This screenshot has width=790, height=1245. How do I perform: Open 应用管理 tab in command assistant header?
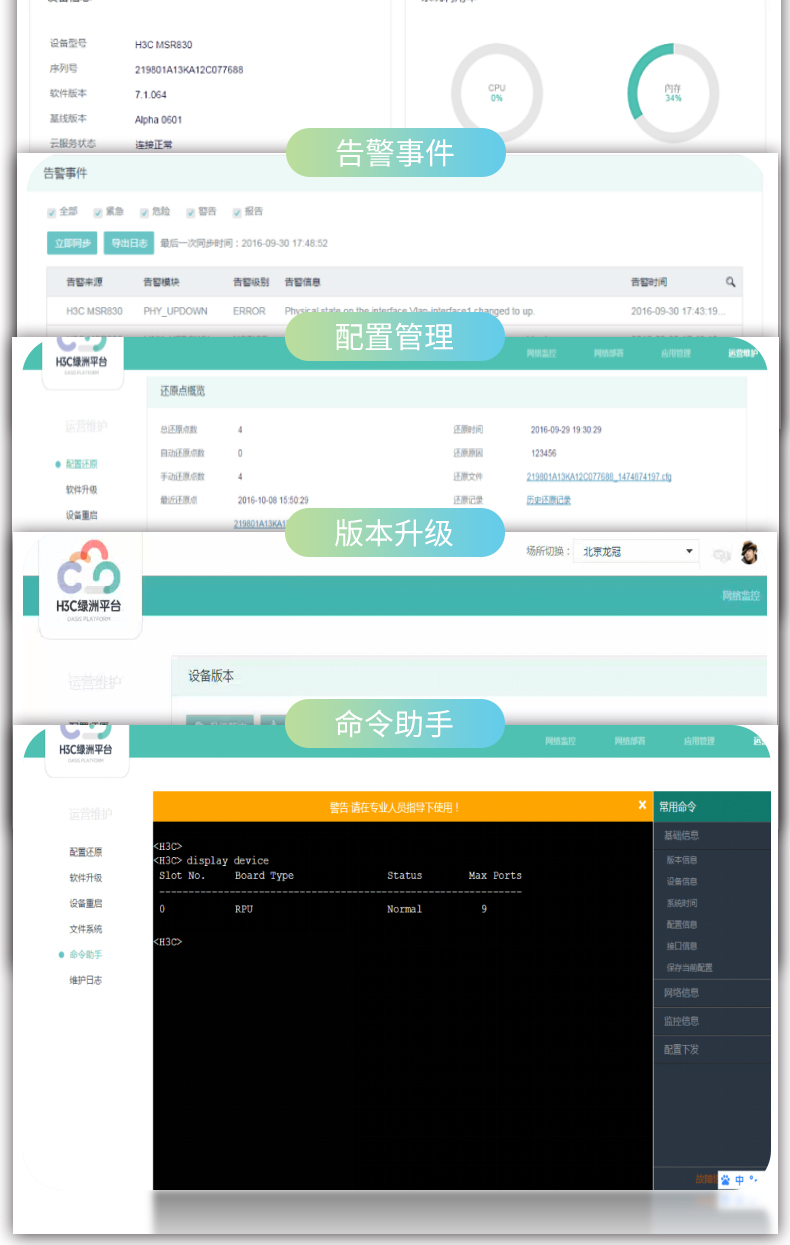(699, 741)
